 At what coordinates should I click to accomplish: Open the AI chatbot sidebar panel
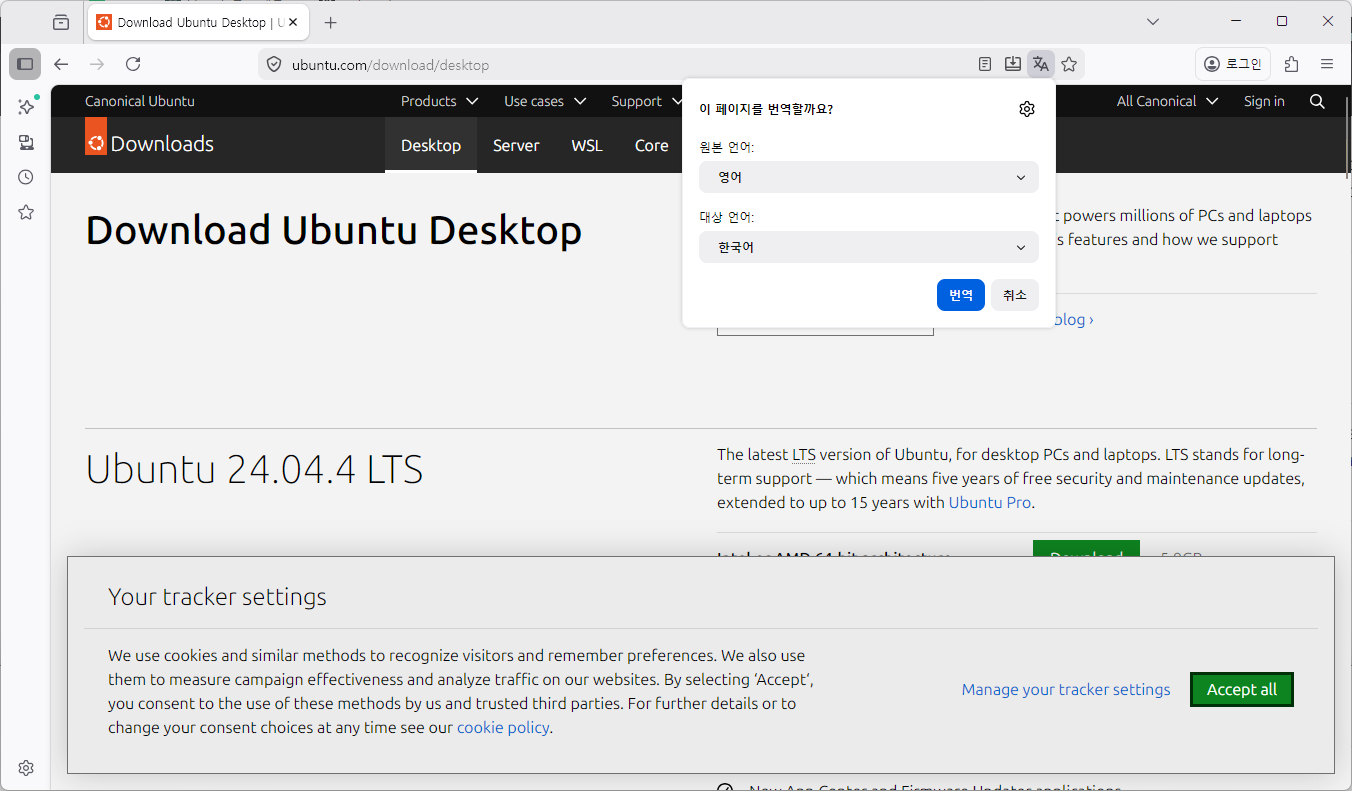(26, 106)
